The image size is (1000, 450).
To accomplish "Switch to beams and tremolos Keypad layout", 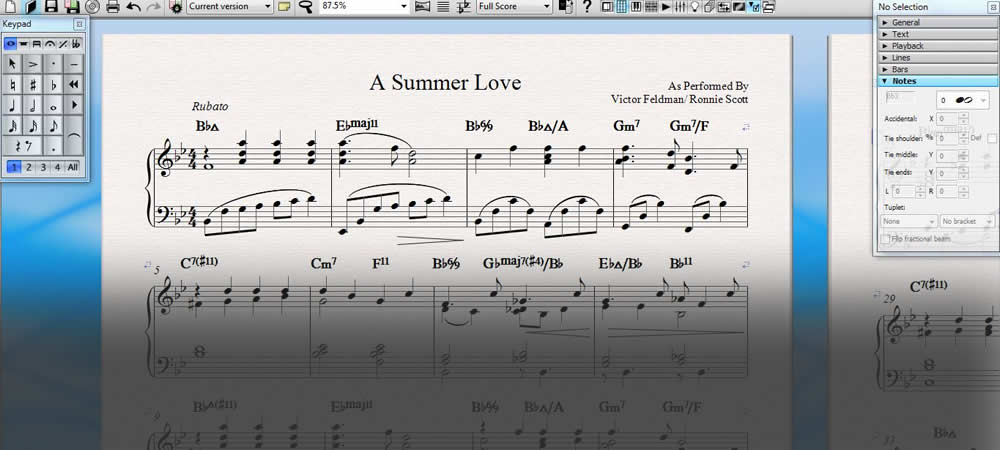I will [37, 44].
